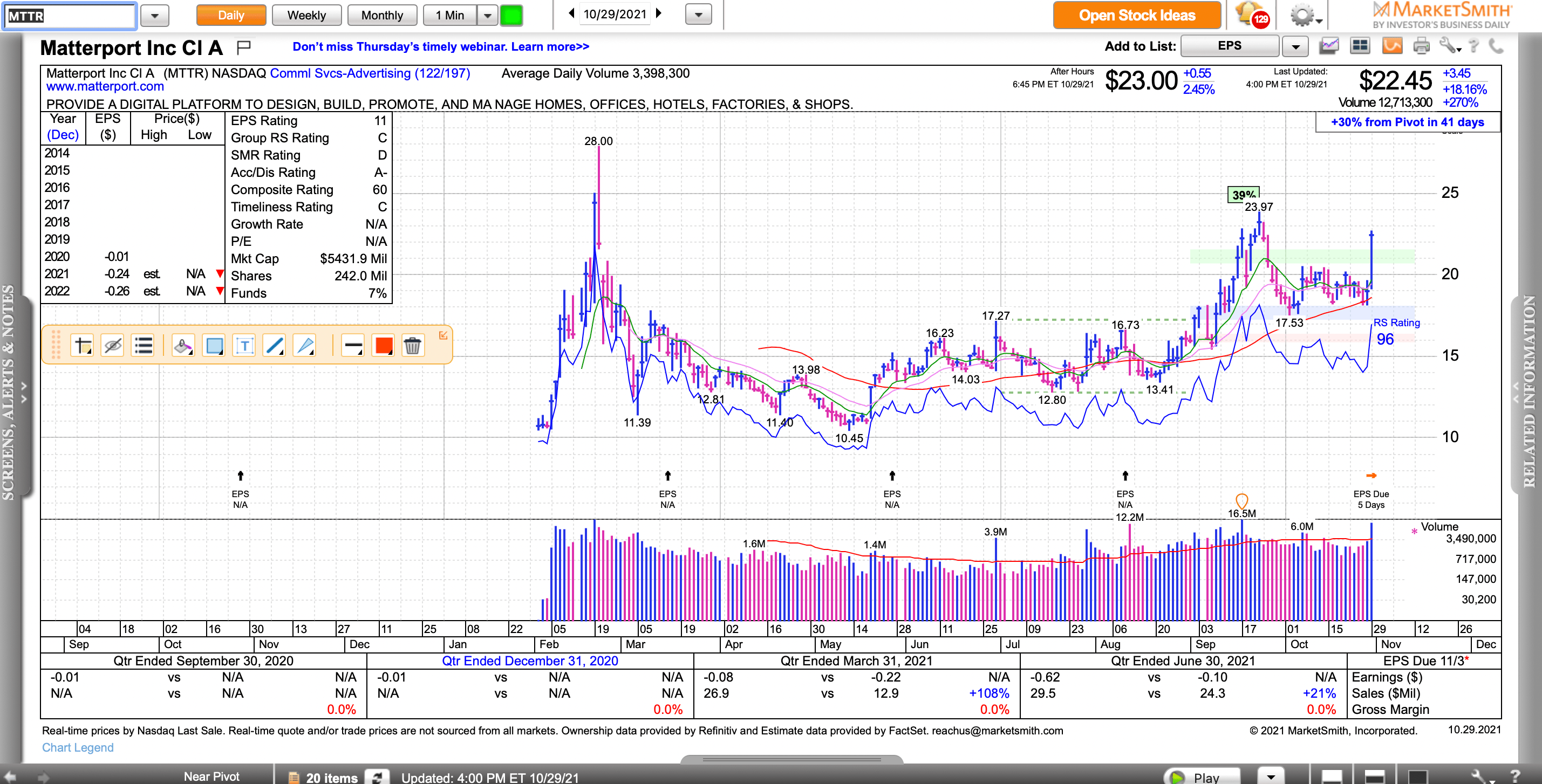The width and height of the screenshot is (1542, 784).
Task: Open the four-pane multi-chart view icon
Action: point(1360,45)
